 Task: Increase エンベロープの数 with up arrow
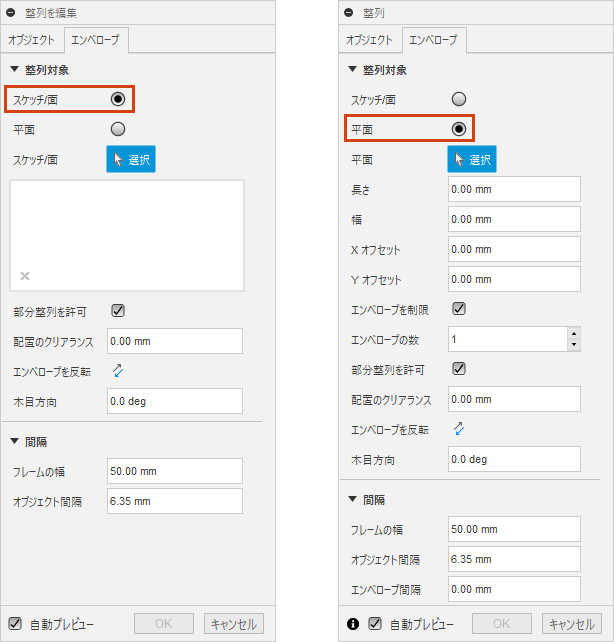[x=574, y=333]
